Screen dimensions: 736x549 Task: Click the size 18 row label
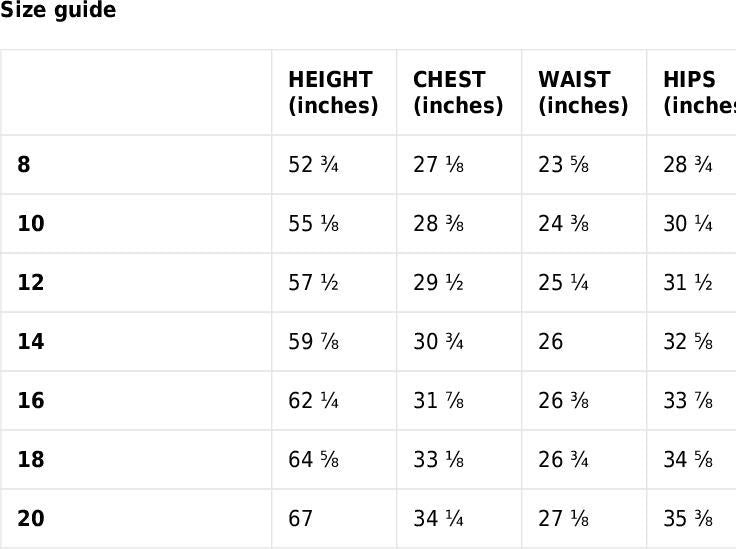coord(31,460)
